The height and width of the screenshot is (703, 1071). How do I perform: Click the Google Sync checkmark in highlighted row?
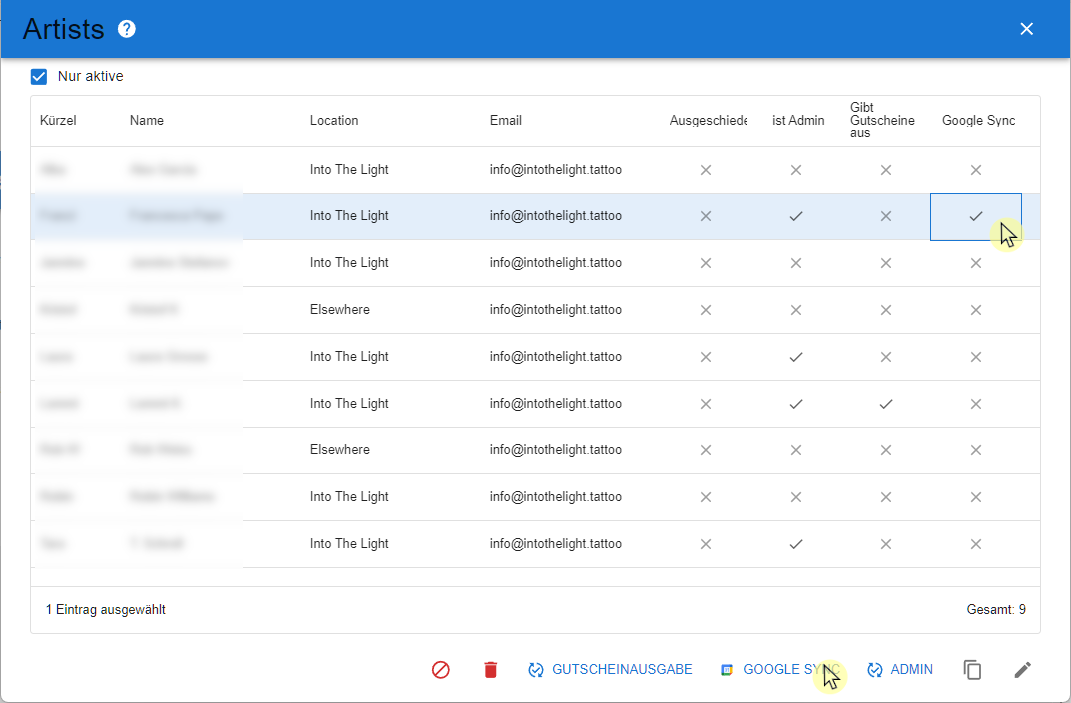(975, 217)
